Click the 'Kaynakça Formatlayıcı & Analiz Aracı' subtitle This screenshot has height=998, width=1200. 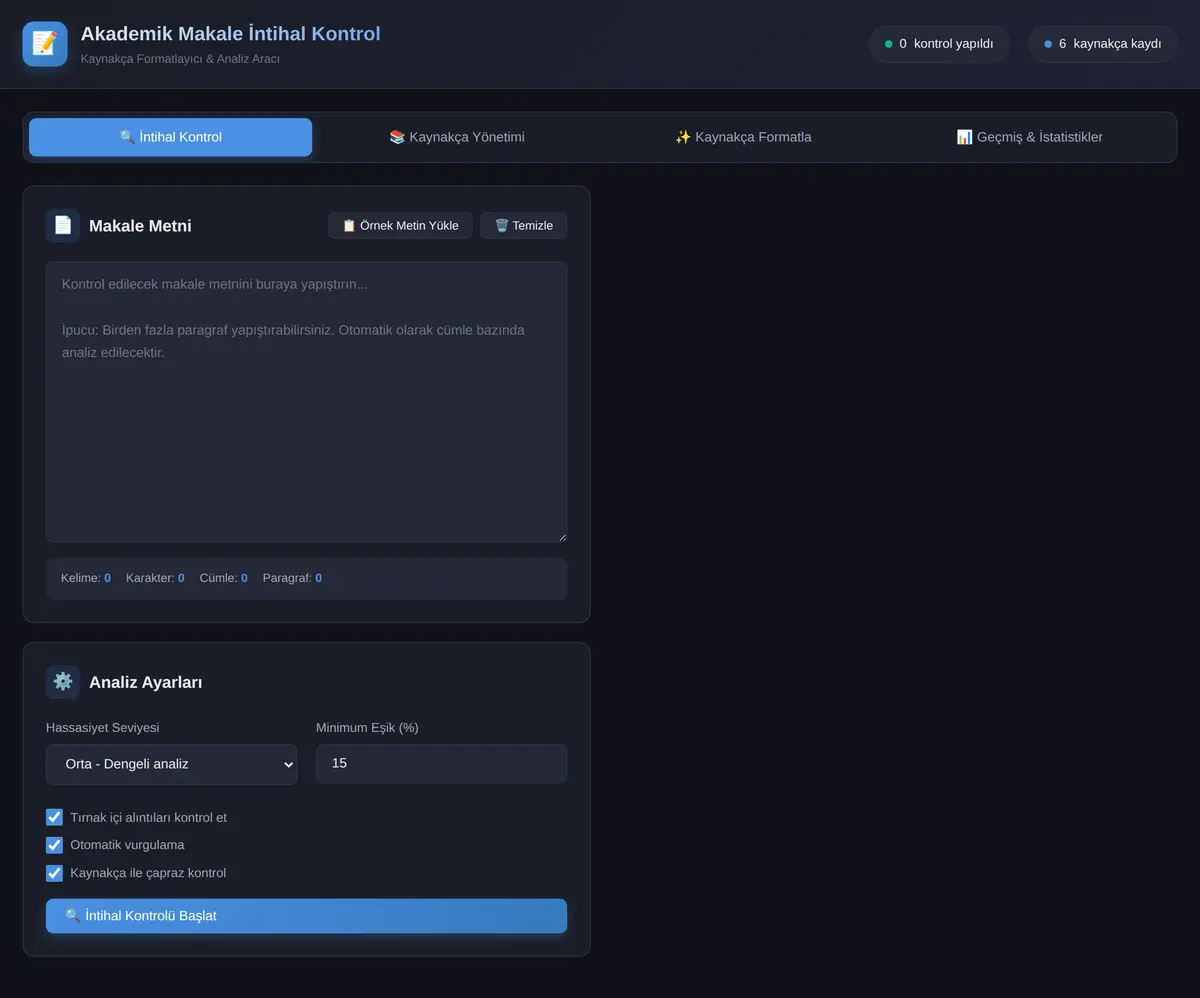(x=180, y=59)
